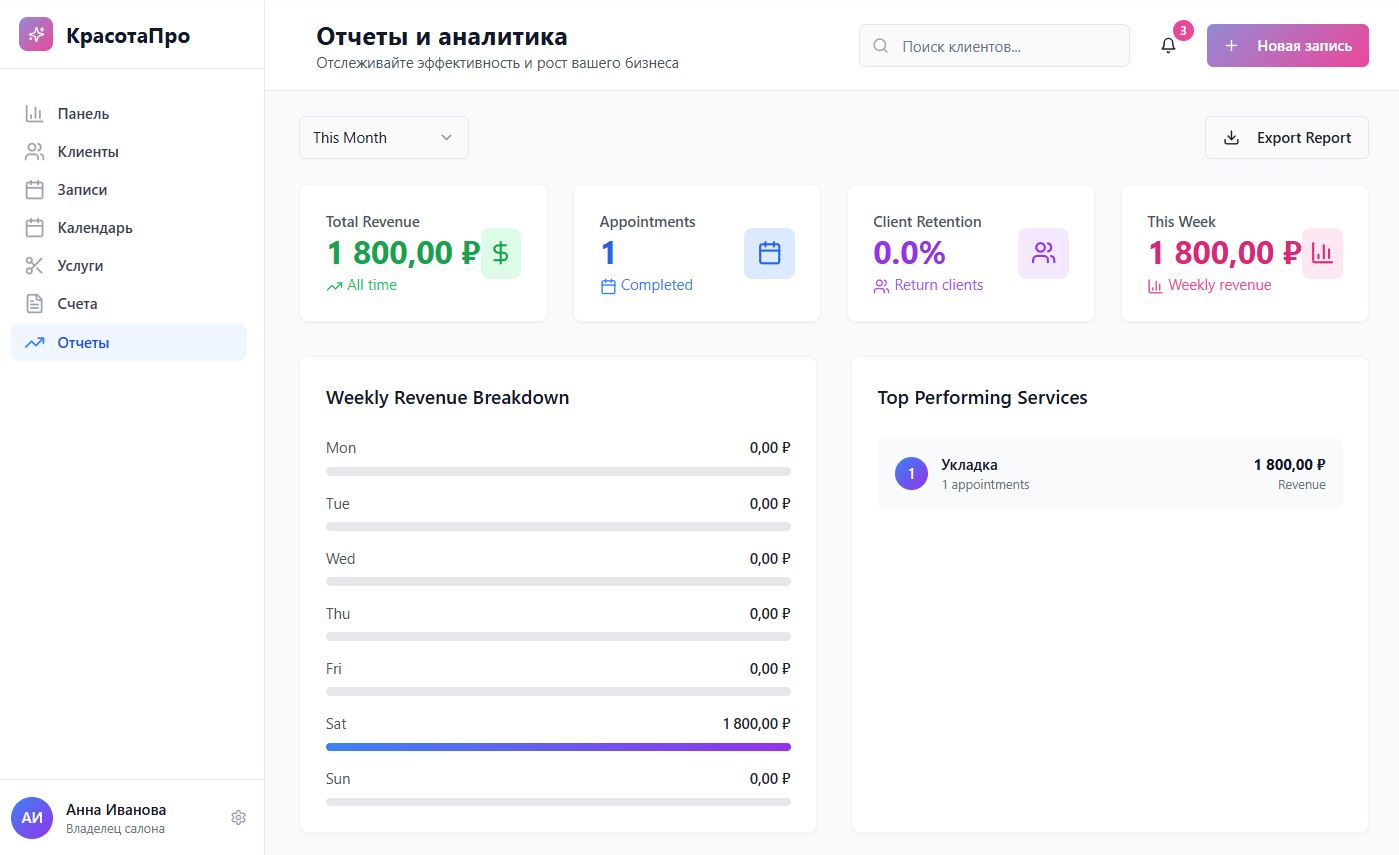Click the Export Report button
Screen dimensions: 1399x855
pos(1286,138)
